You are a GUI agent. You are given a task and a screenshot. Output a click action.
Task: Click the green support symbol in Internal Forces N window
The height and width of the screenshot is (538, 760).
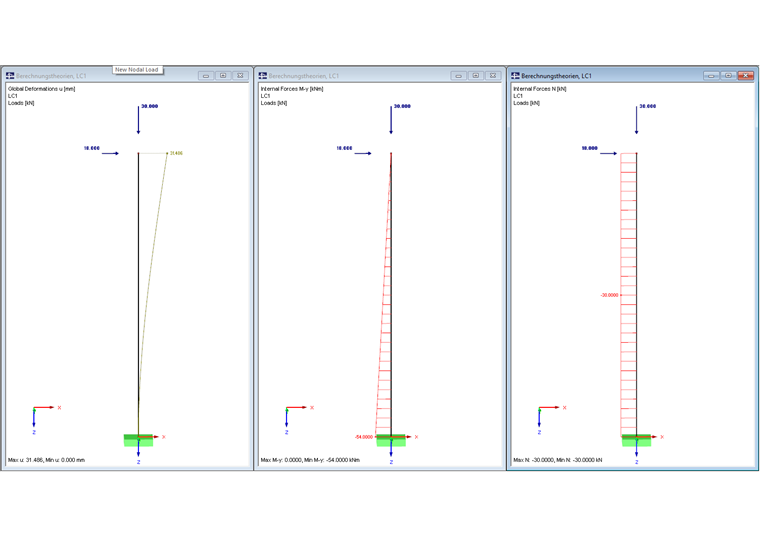coord(636,440)
